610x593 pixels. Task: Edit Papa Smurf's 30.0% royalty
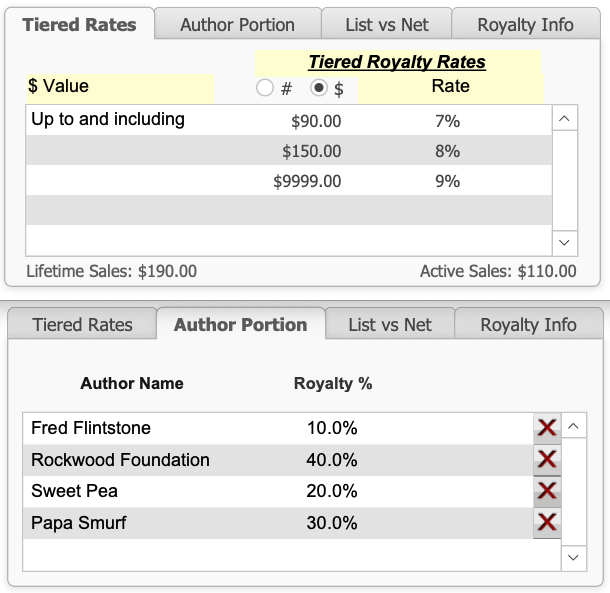point(332,523)
